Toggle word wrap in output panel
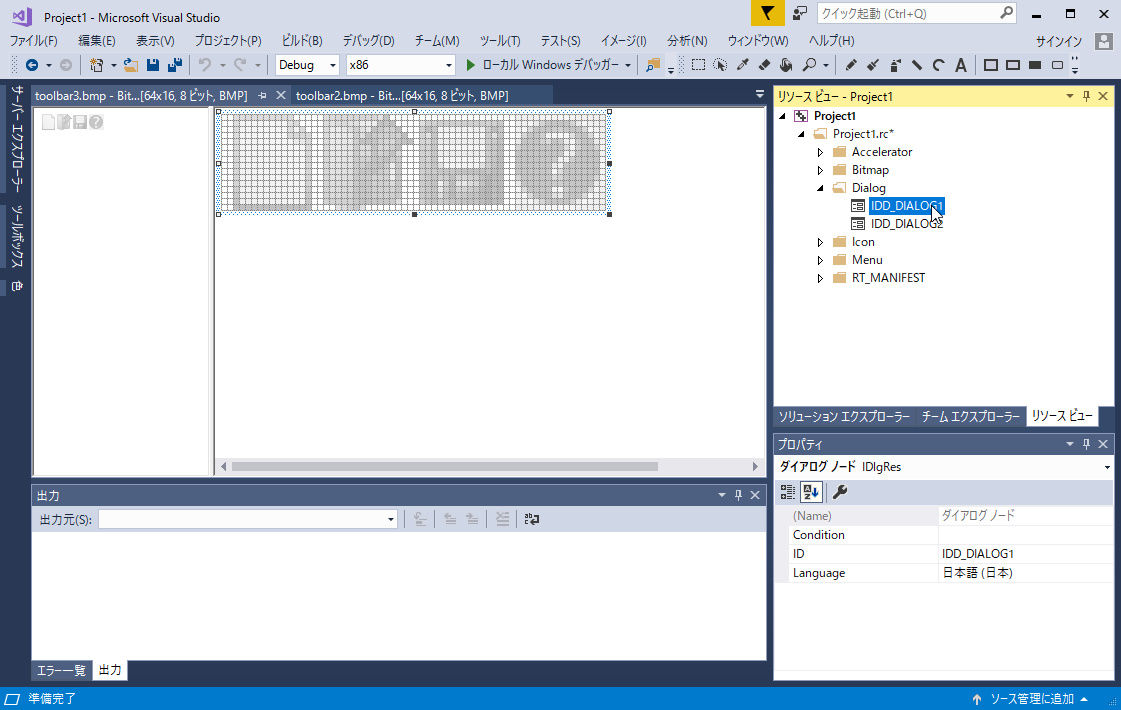Viewport: 1121px width, 710px height. 532,519
